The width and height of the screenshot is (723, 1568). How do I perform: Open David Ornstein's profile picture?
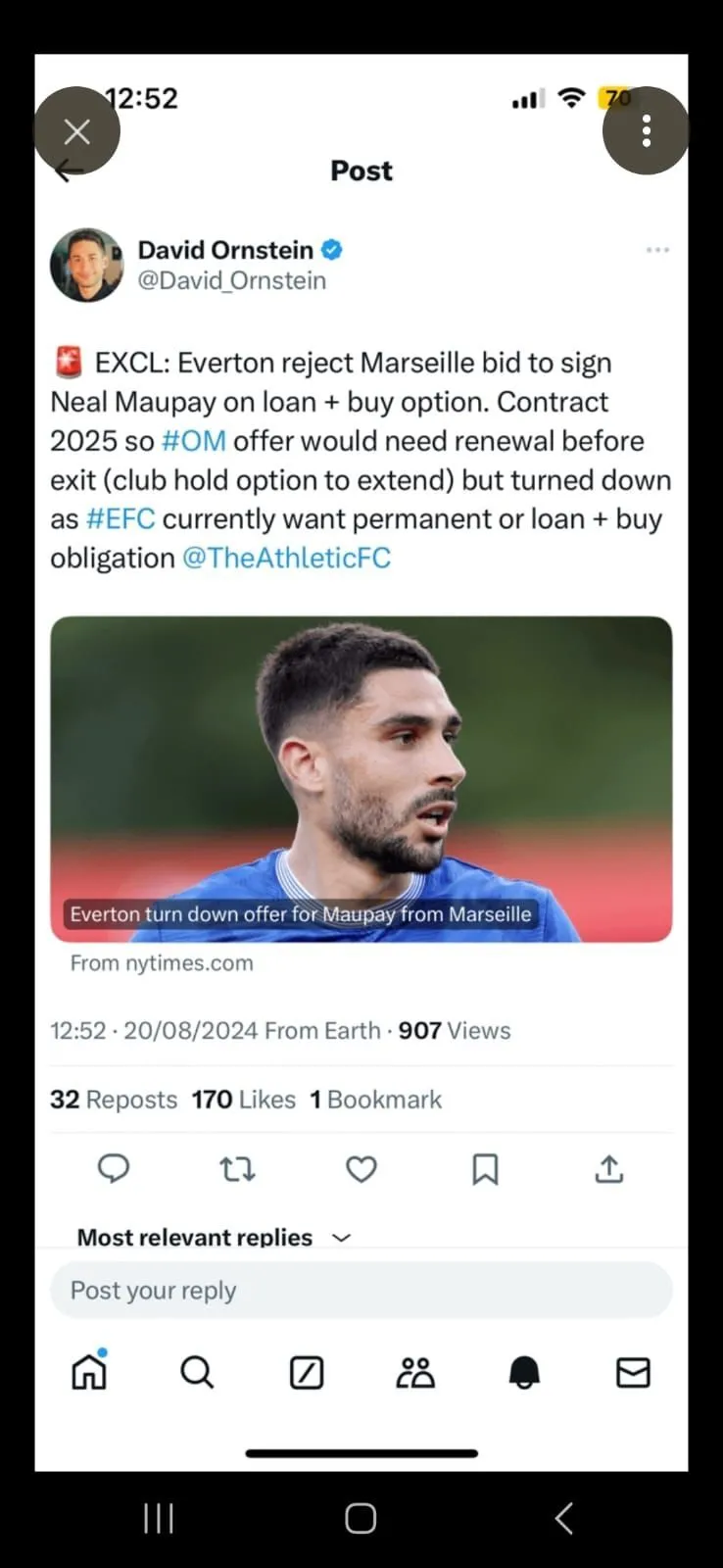86,266
